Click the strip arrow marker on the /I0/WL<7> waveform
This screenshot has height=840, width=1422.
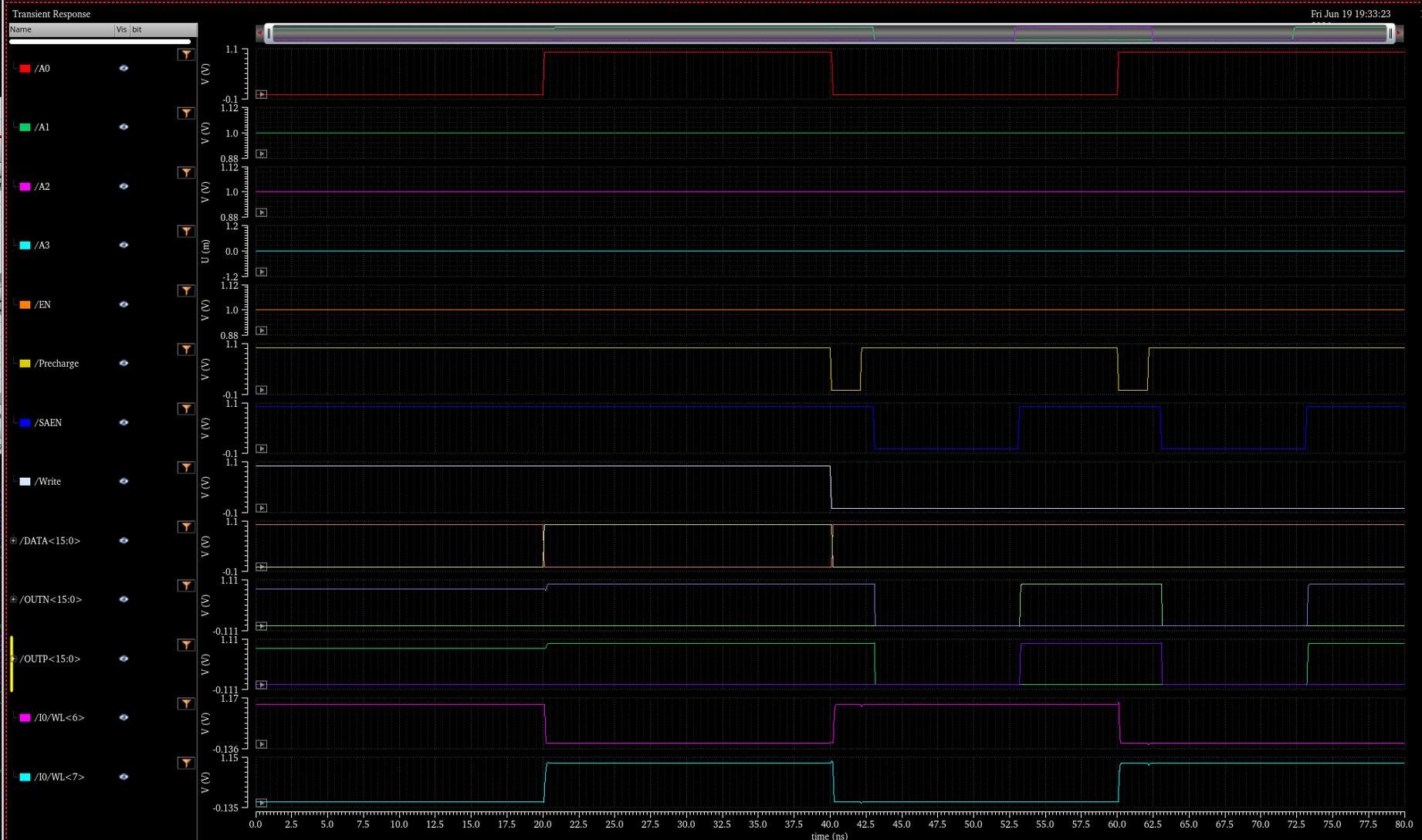pos(262,804)
